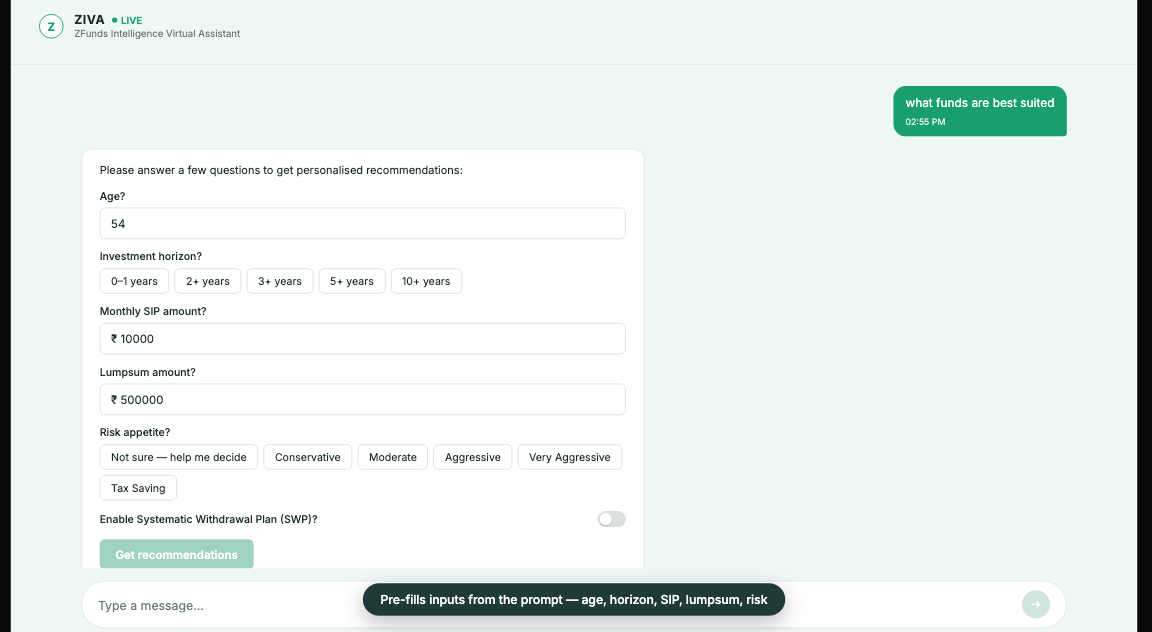Click the 'Enable Systematic Withdrawal Plan (SWP)?' label

[x=209, y=520]
